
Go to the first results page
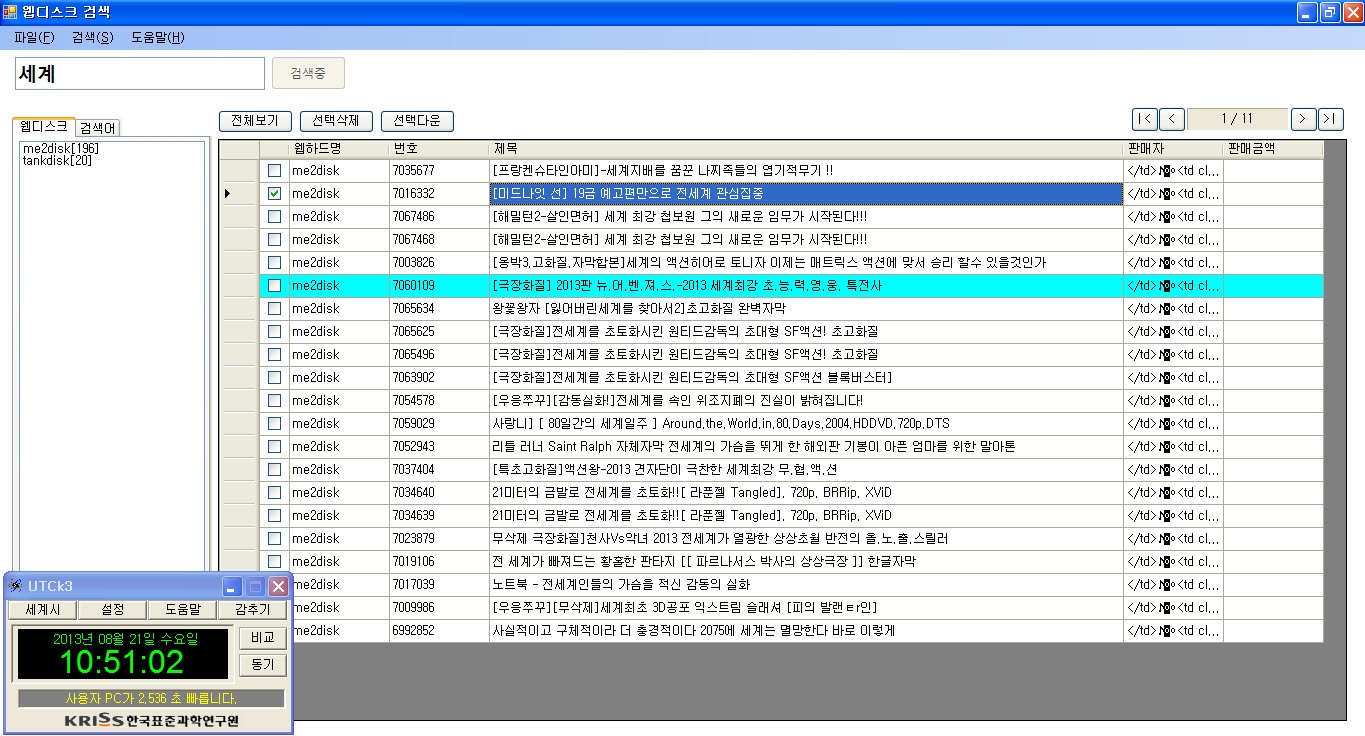click(1145, 119)
